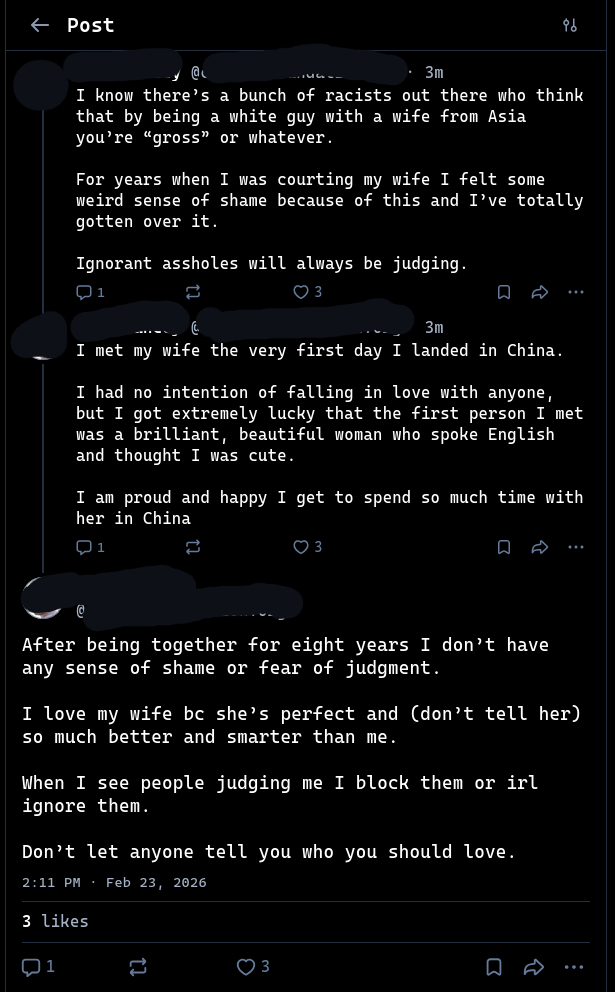Bookmark the first post in the thread
This screenshot has height=992, width=615.
(504, 292)
